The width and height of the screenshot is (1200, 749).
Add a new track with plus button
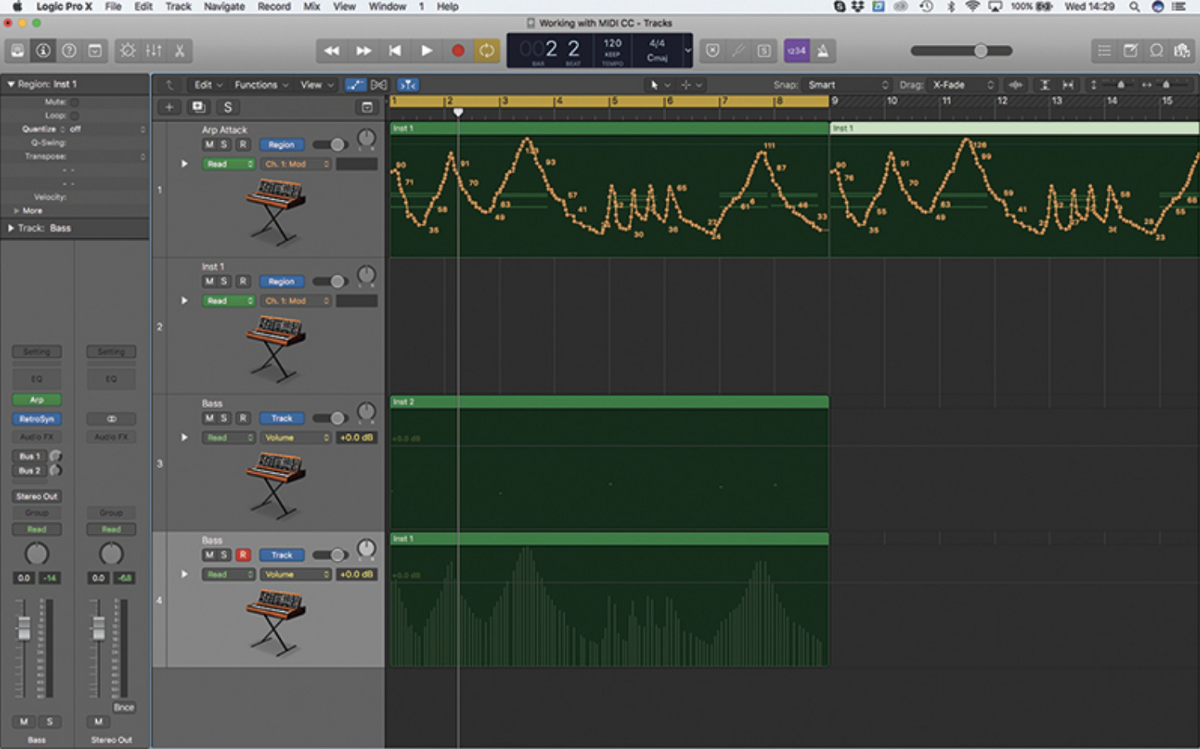(x=168, y=107)
